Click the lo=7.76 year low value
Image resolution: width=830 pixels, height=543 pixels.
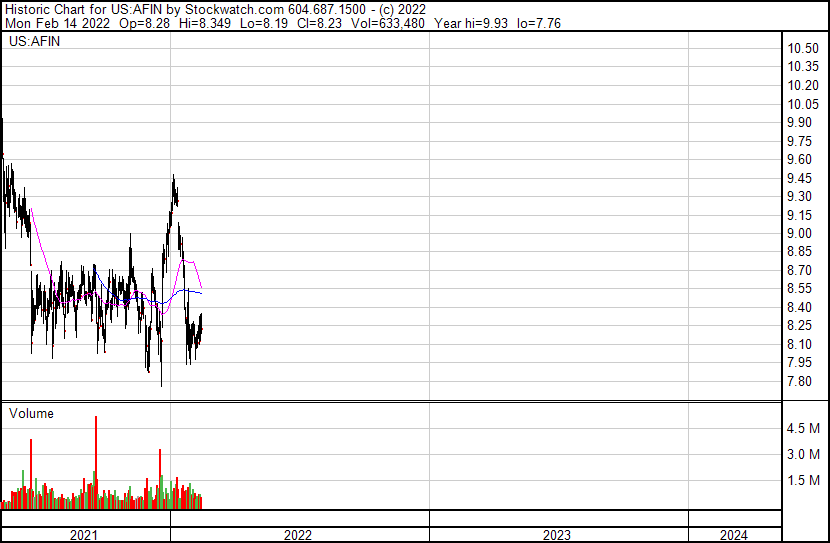click(539, 23)
